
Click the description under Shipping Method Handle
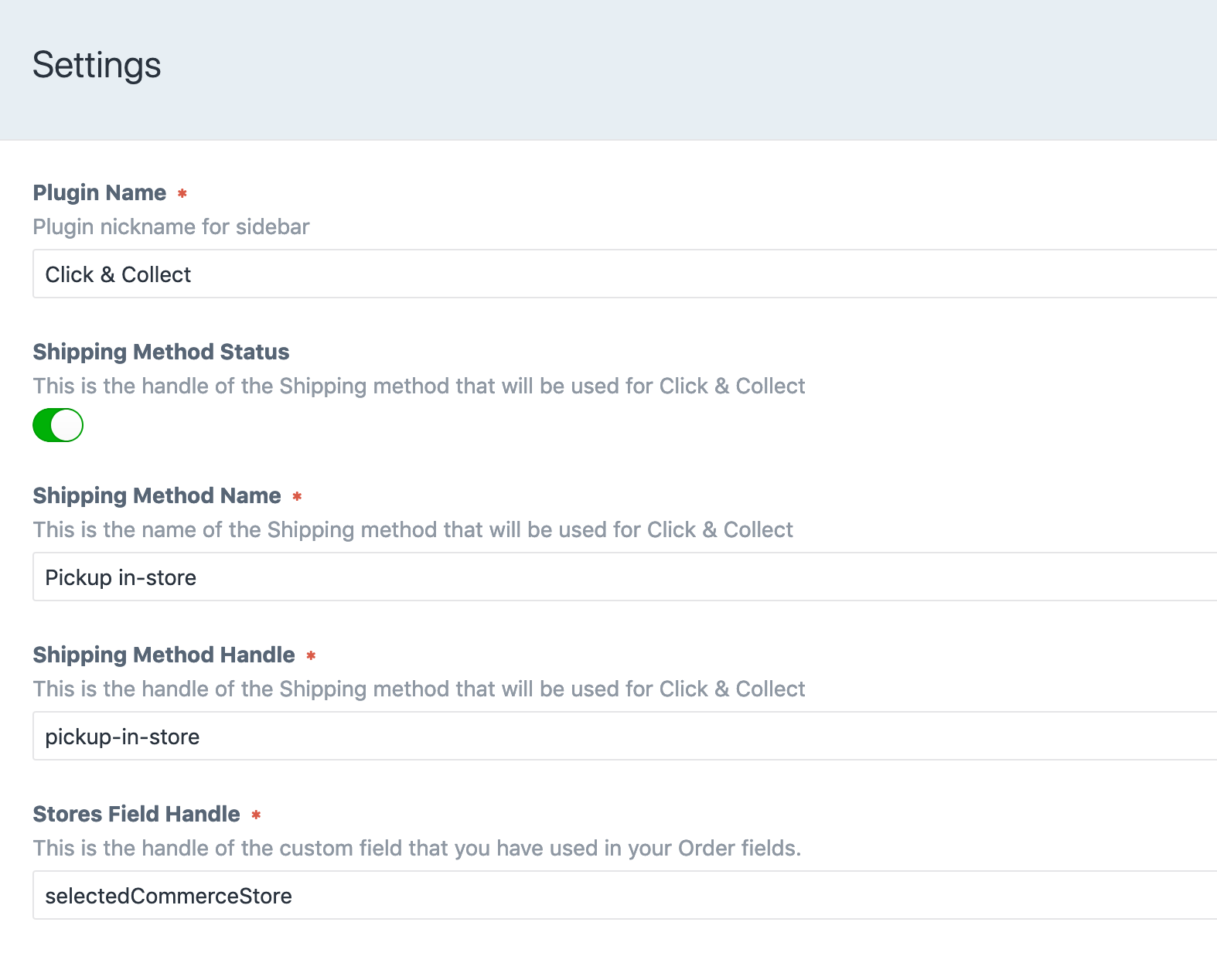point(419,689)
